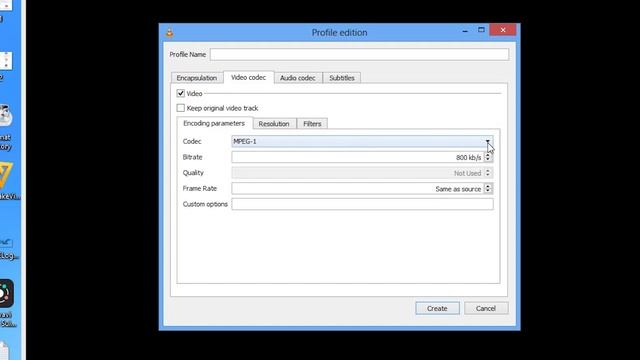The width and height of the screenshot is (640, 360).
Task: Uncheck the Video checkbox
Action: [x=181, y=93]
